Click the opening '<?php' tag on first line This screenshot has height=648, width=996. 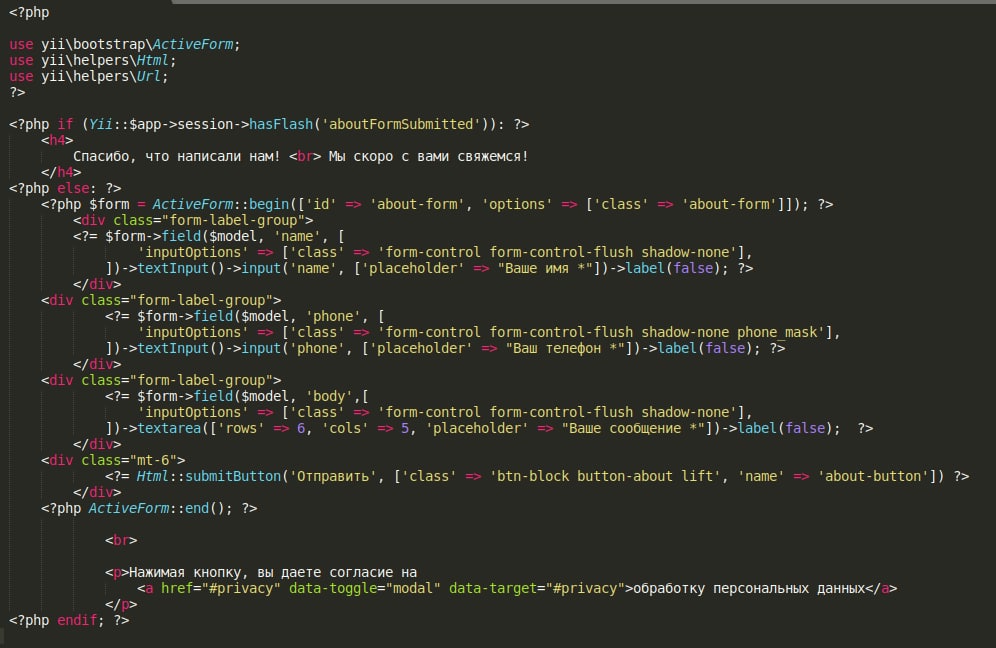pyautogui.click(x=29, y=12)
